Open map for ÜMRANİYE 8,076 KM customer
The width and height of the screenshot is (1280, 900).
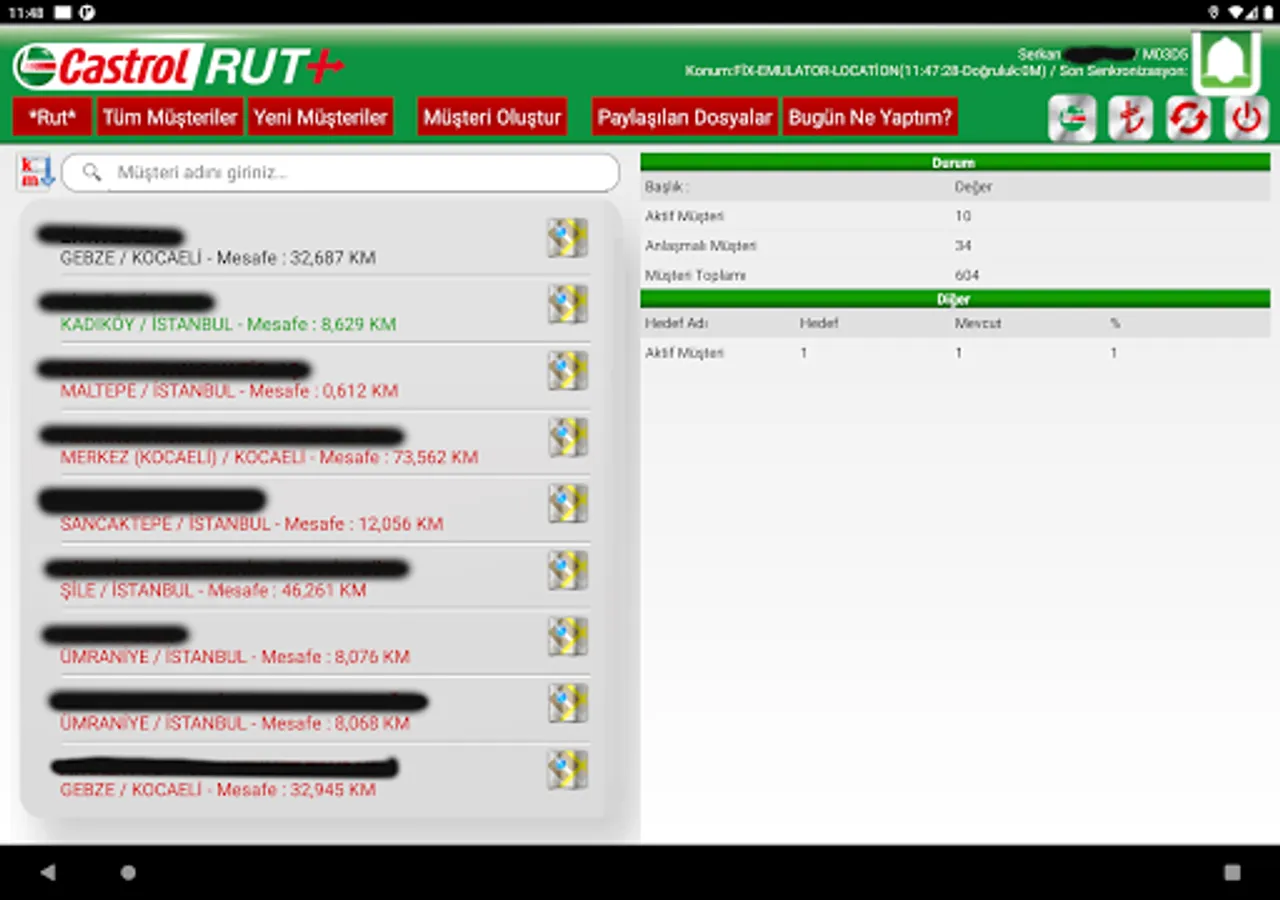[567, 637]
